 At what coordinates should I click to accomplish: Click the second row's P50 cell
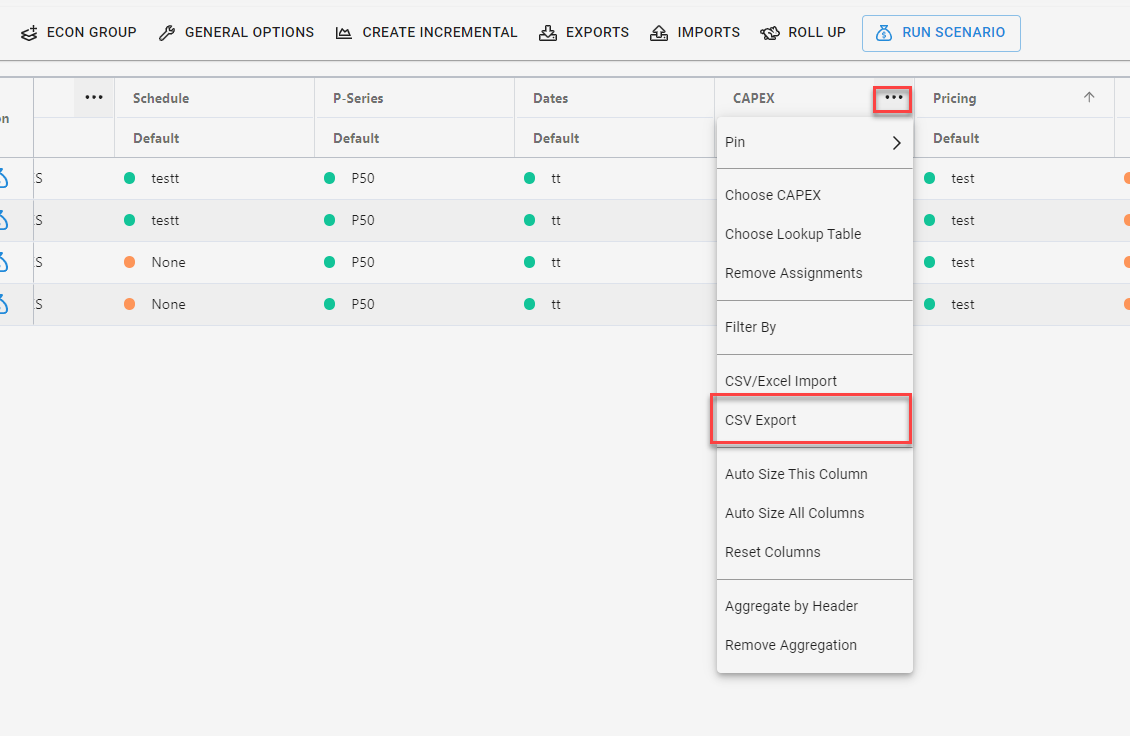(414, 221)
